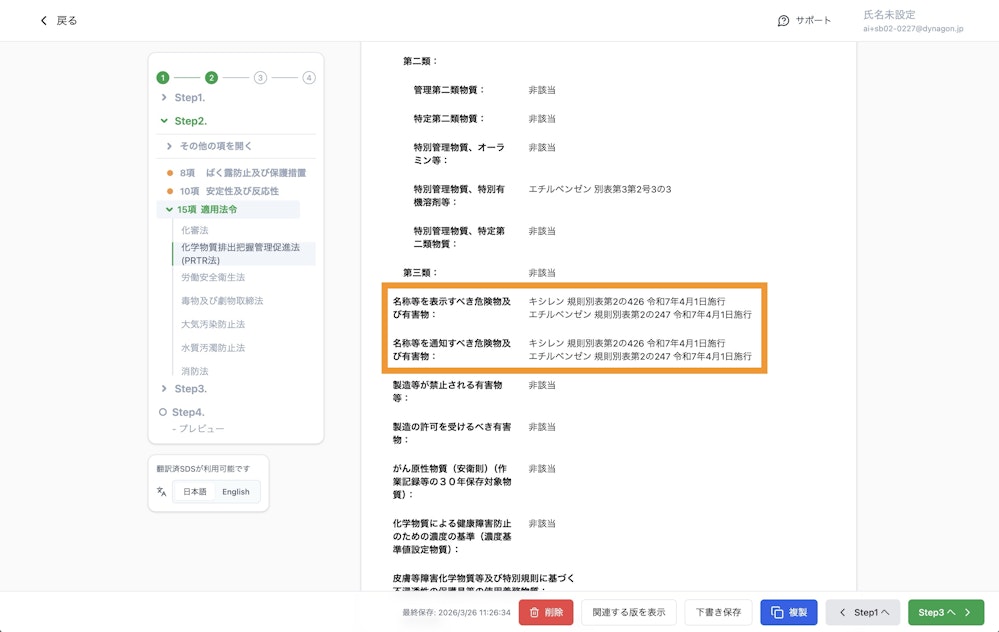The image size is (999, 632).
Task: Collapse 15項 適用法令
Action: pyautogui.click(x=169, y=209)
